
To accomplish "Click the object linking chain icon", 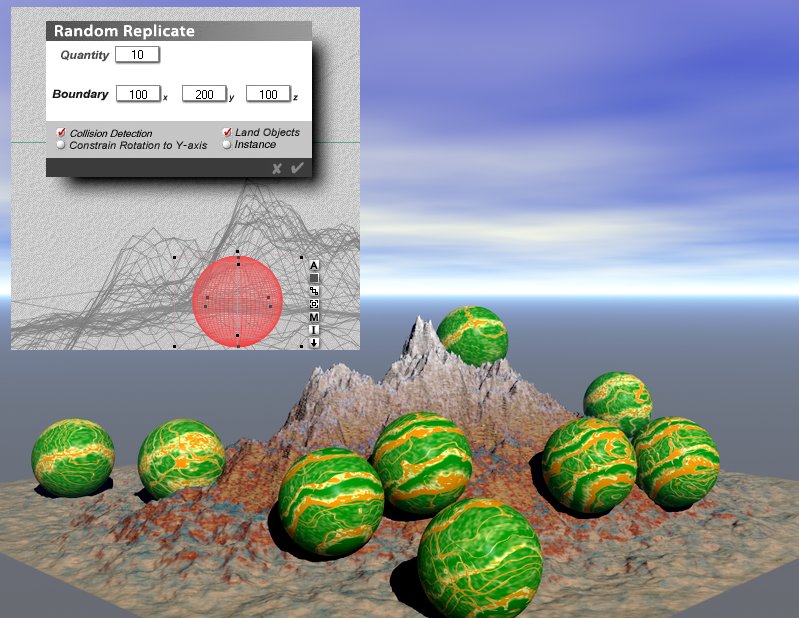I will (x=314, y=291).
